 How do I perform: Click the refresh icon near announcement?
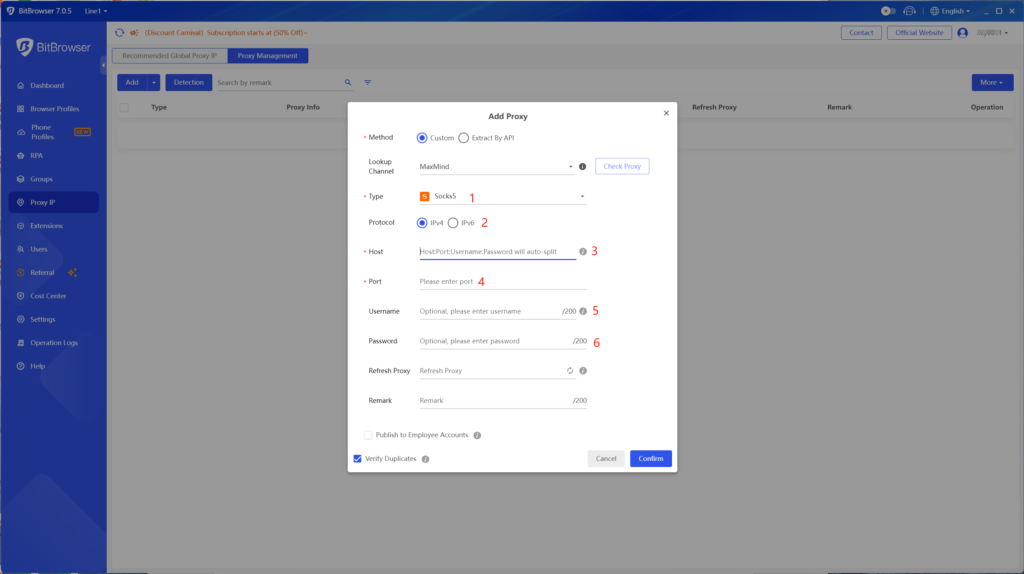click(x=120, y=33)
